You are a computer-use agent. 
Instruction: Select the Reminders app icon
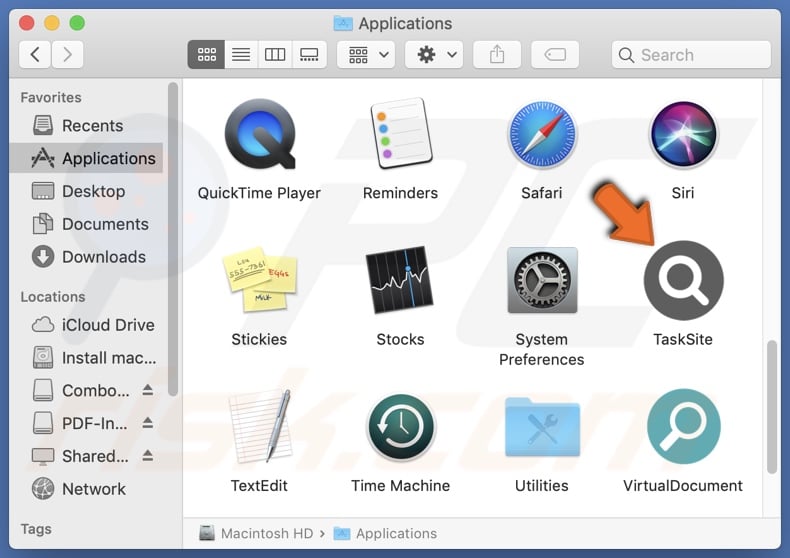pyautogui.click(x=401, y=134)
